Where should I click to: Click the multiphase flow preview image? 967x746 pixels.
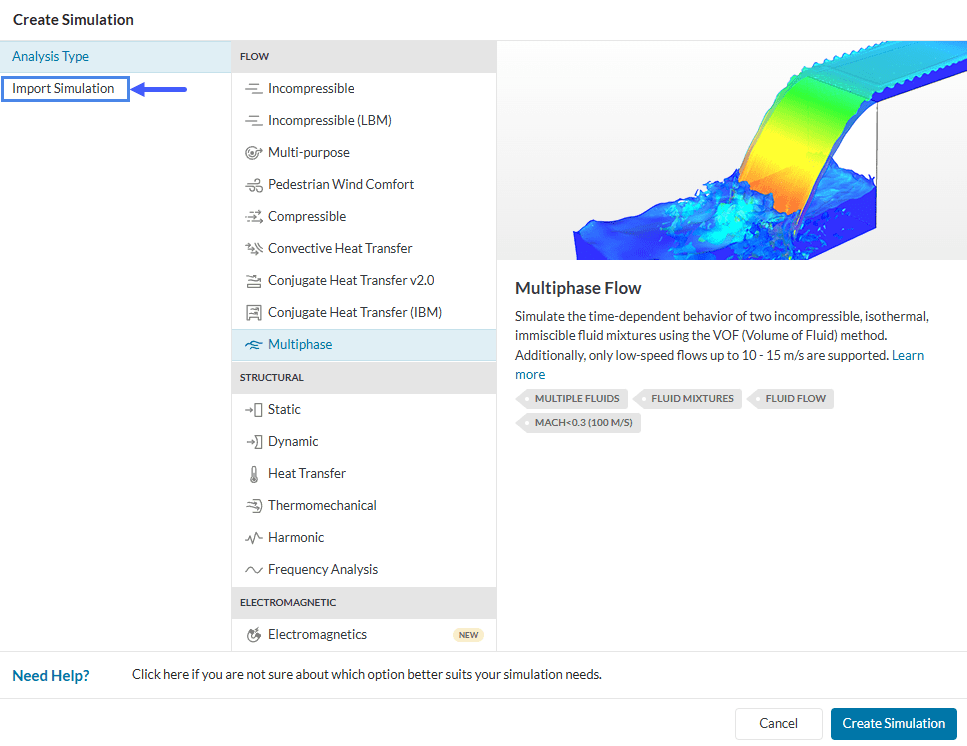[x=731, y=150]
